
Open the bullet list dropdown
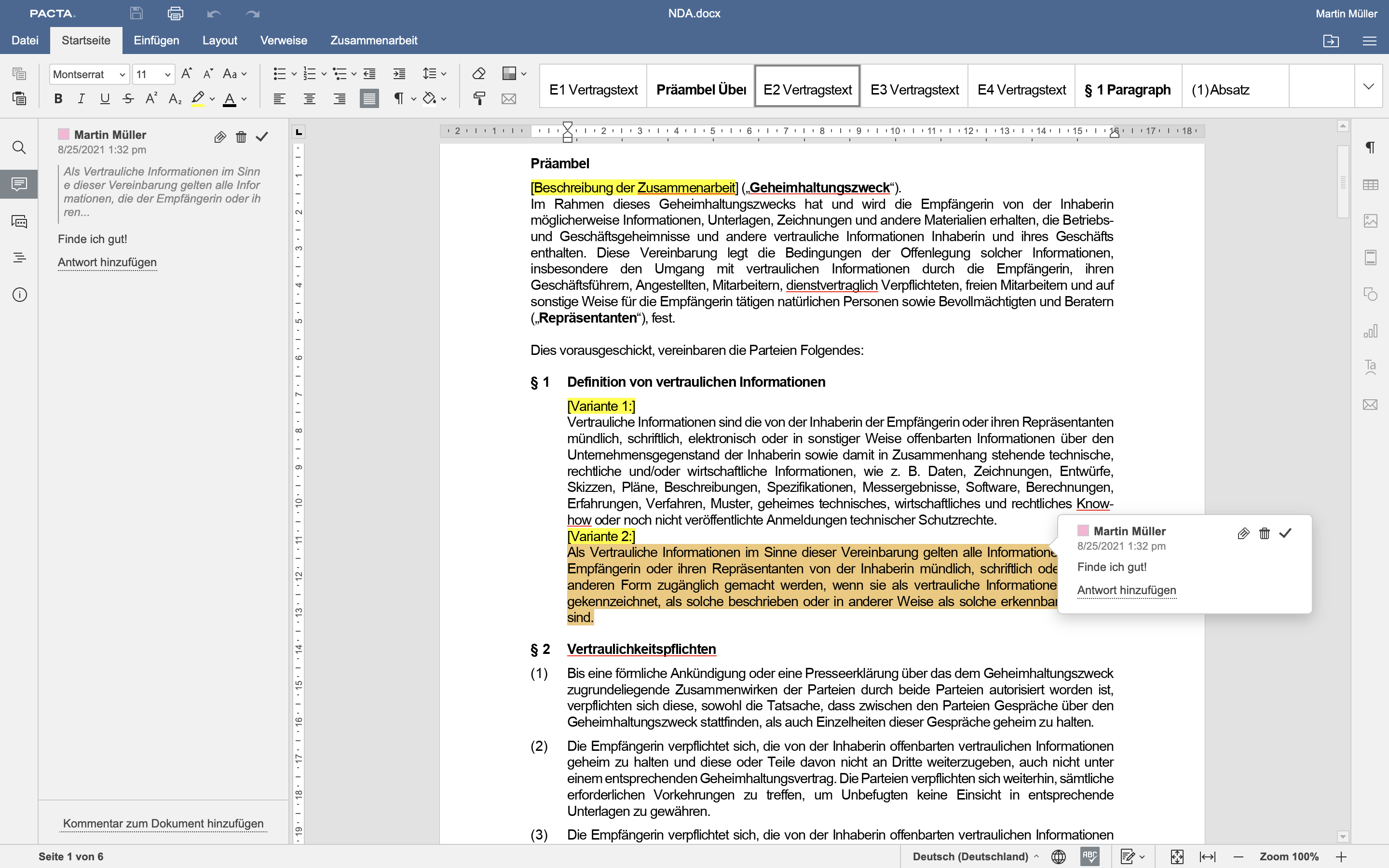pos(294,73)
